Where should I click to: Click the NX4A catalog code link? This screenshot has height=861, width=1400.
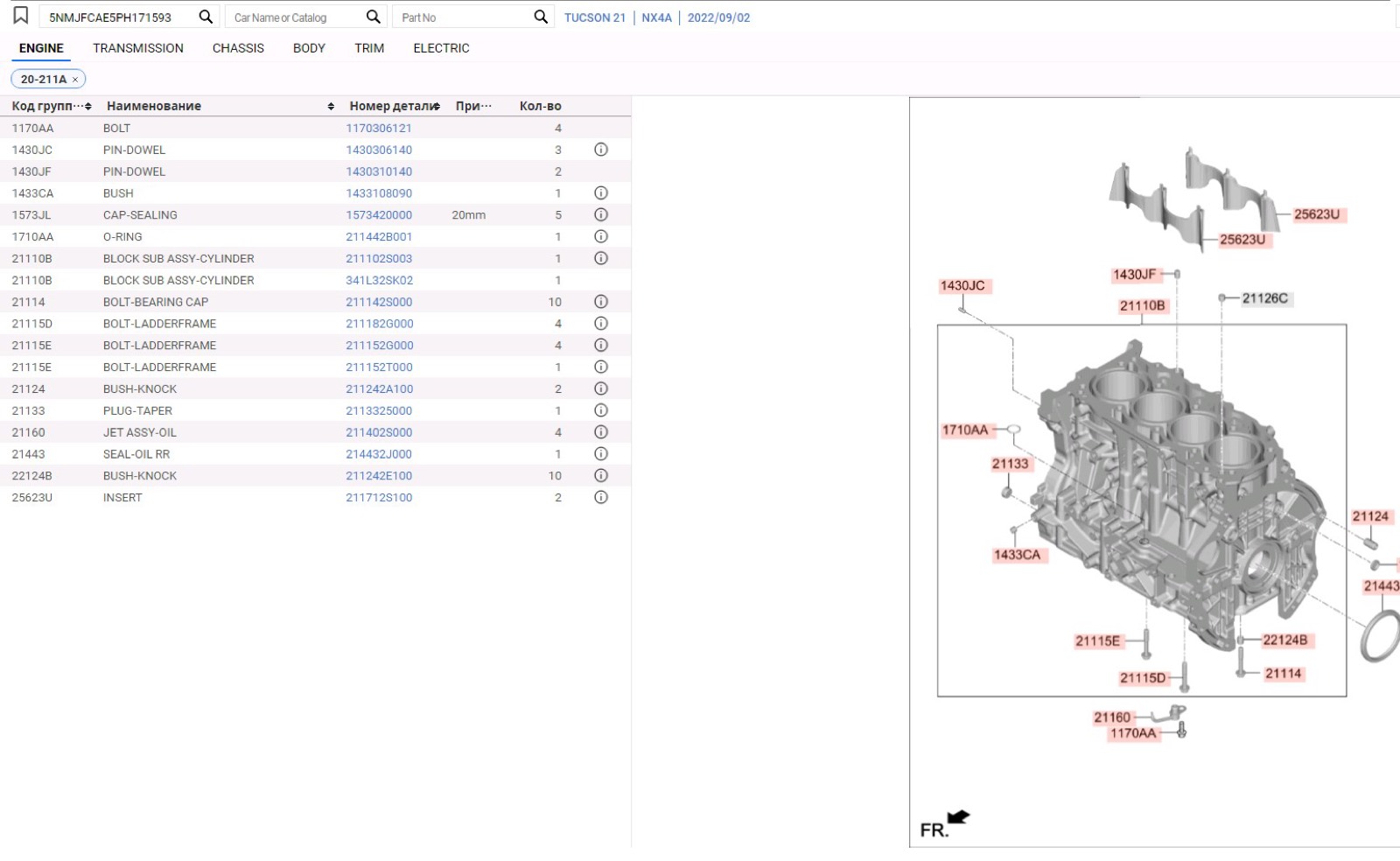656,17
